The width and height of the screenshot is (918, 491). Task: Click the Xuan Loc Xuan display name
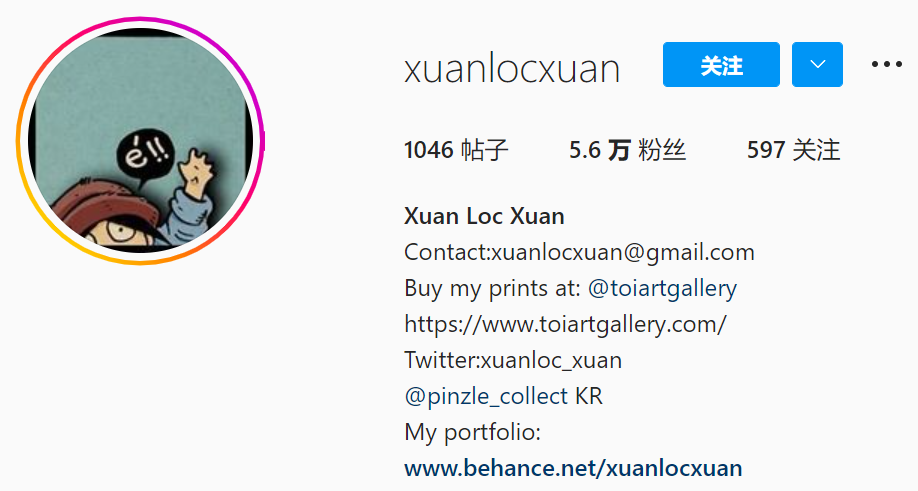tap(484, 217)
